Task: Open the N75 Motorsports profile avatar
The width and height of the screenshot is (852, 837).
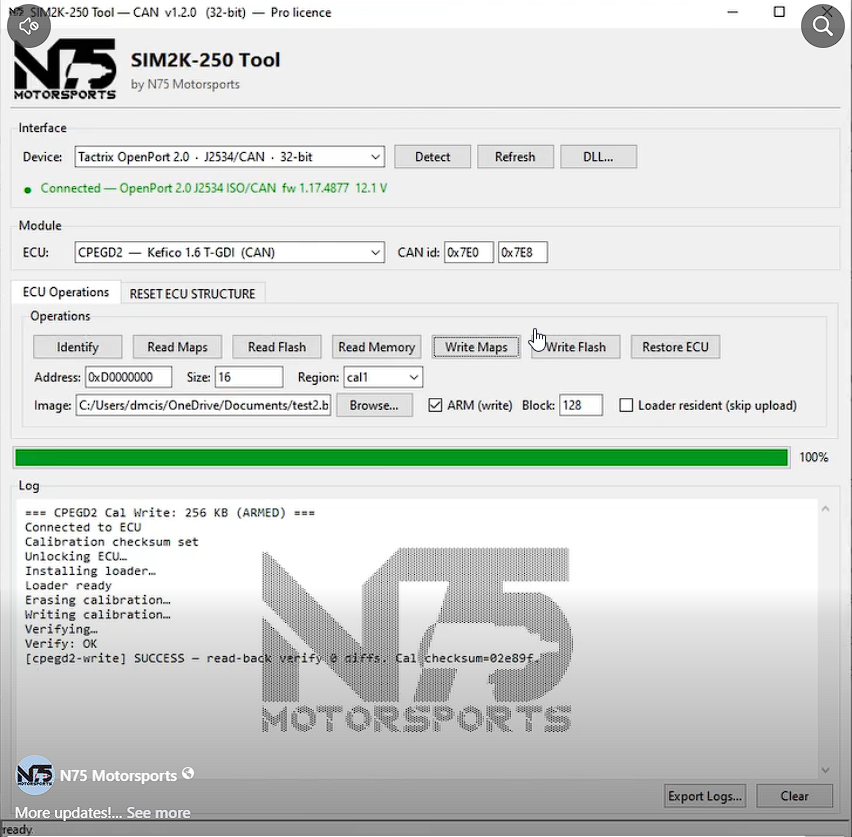Action: (35, 774)
